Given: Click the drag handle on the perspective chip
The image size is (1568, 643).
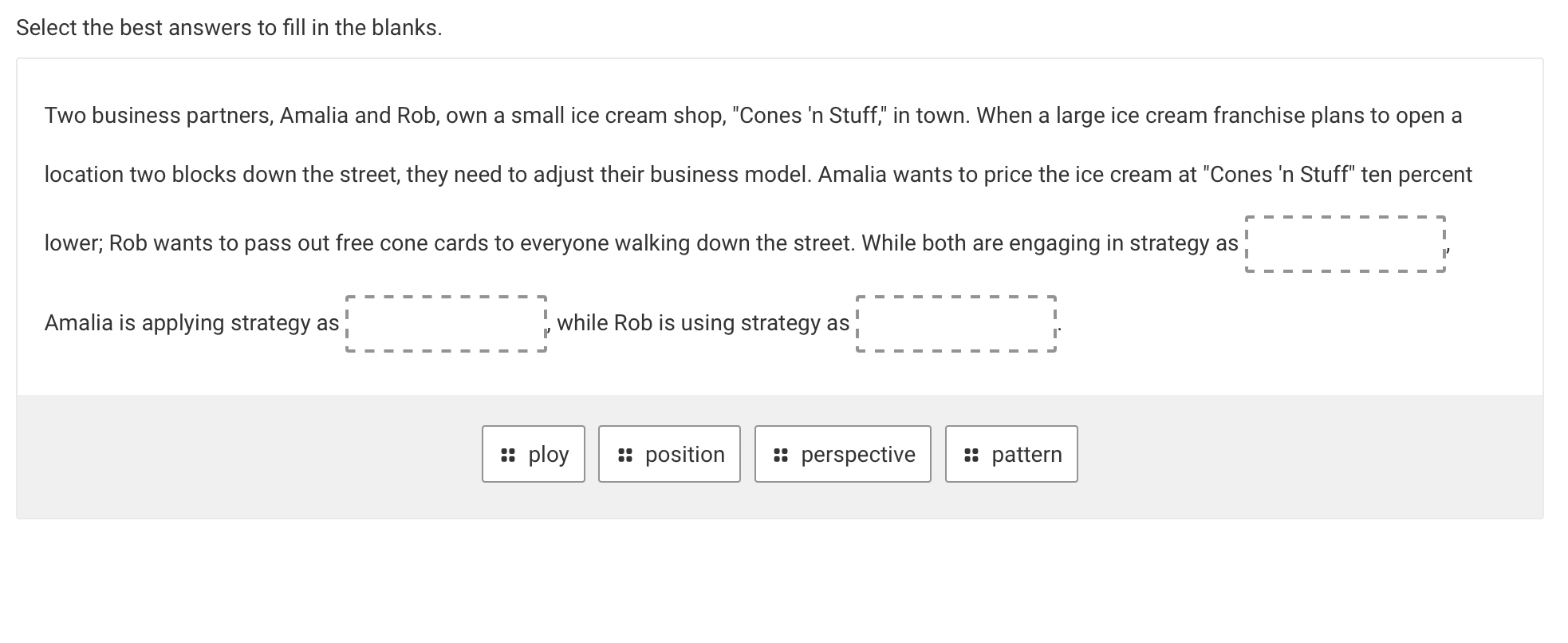Looking at the screenshot, I should coord(780,454).
